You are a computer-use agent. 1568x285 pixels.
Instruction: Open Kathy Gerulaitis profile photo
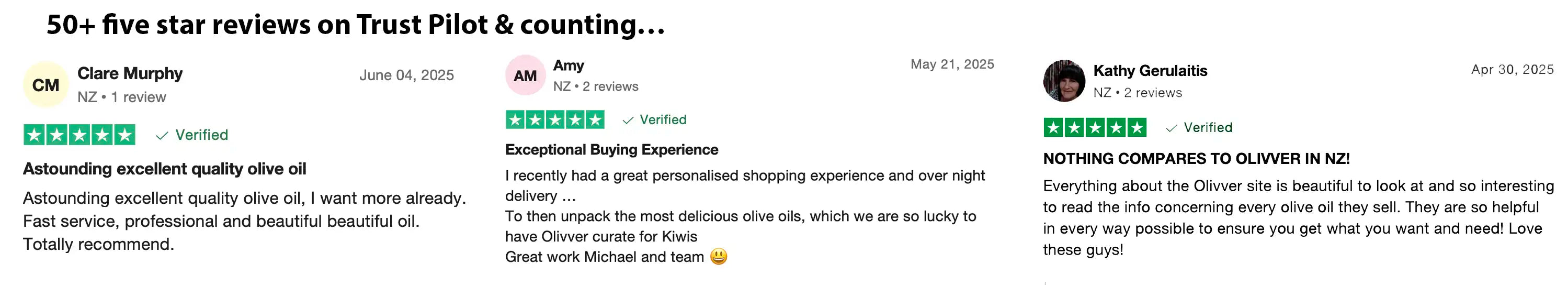click(x=1064, y=81)
